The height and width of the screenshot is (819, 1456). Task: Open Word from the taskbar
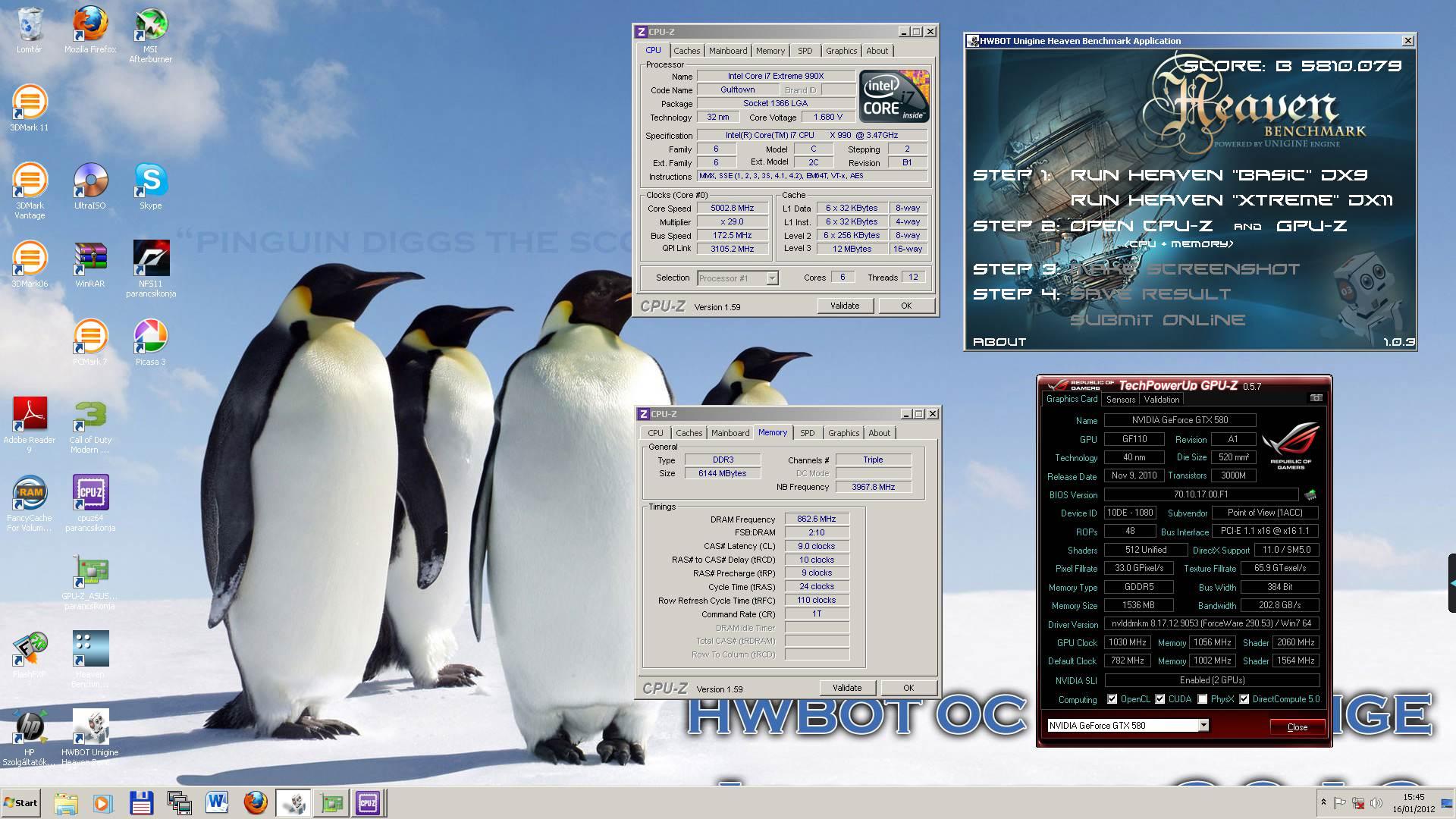pyautogui.click(x=217, y=802)
